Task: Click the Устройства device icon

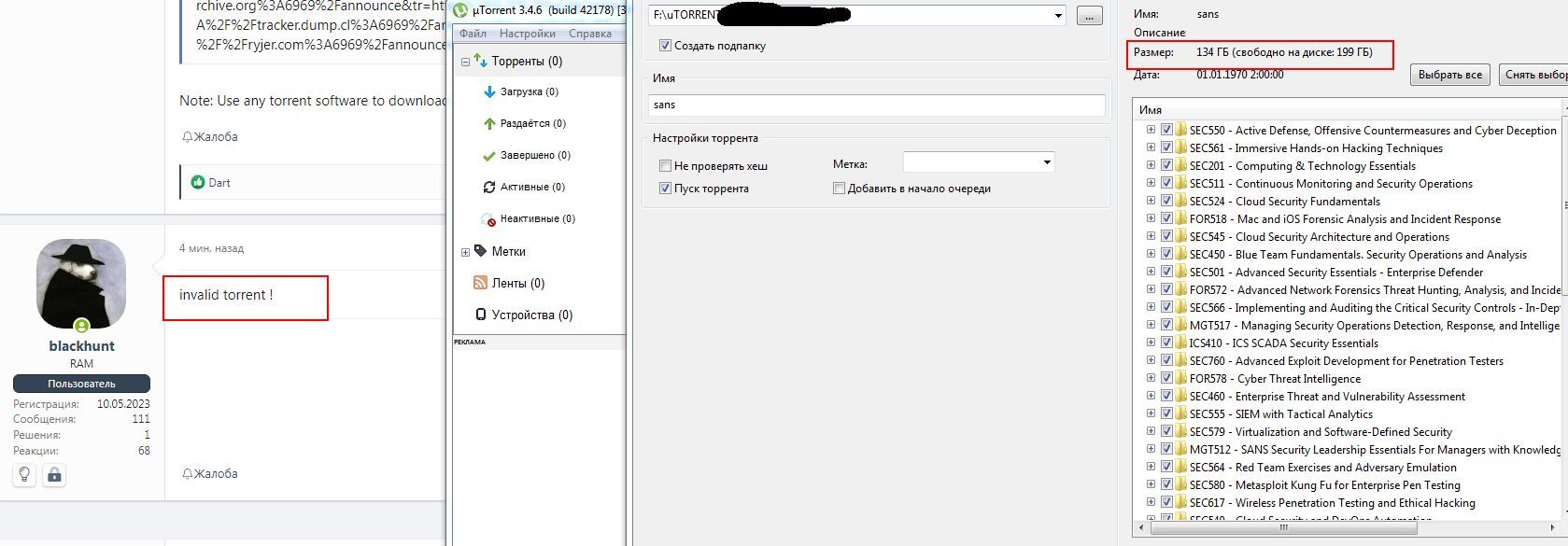Action: tap(480, 315)
